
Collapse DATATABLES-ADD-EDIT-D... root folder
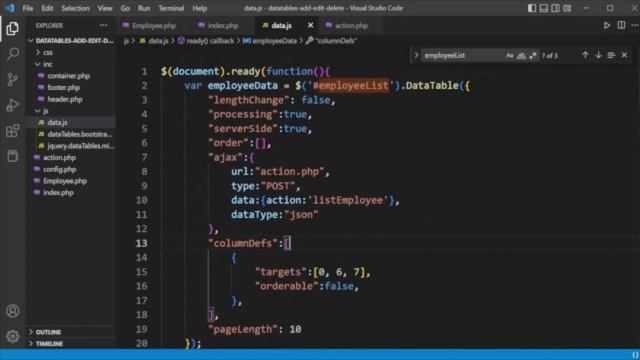click(x=71, y=41)
